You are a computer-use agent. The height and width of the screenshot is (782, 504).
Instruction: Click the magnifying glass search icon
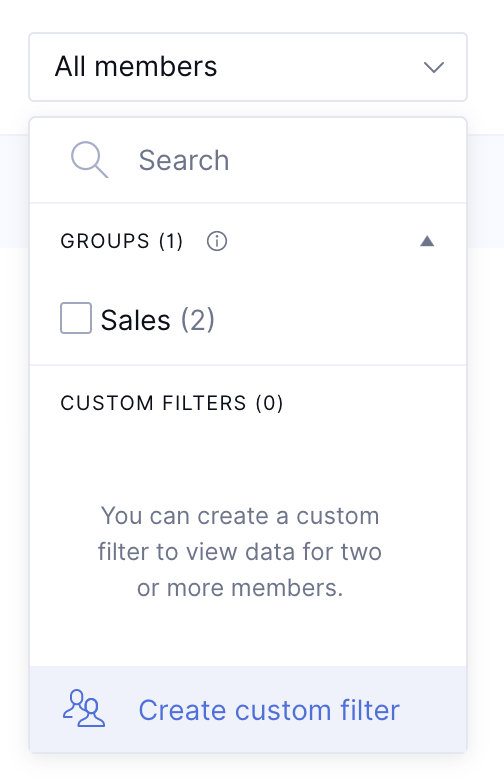tap(90, 160)
